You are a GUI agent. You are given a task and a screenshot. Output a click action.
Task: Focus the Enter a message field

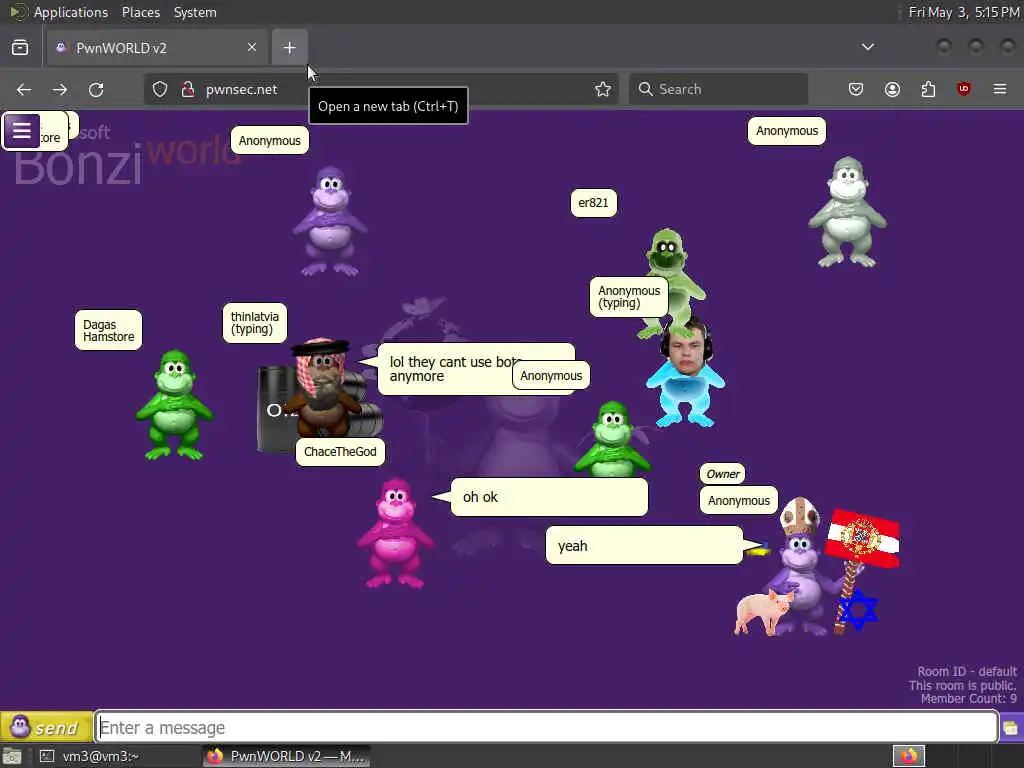coord(547,727)
